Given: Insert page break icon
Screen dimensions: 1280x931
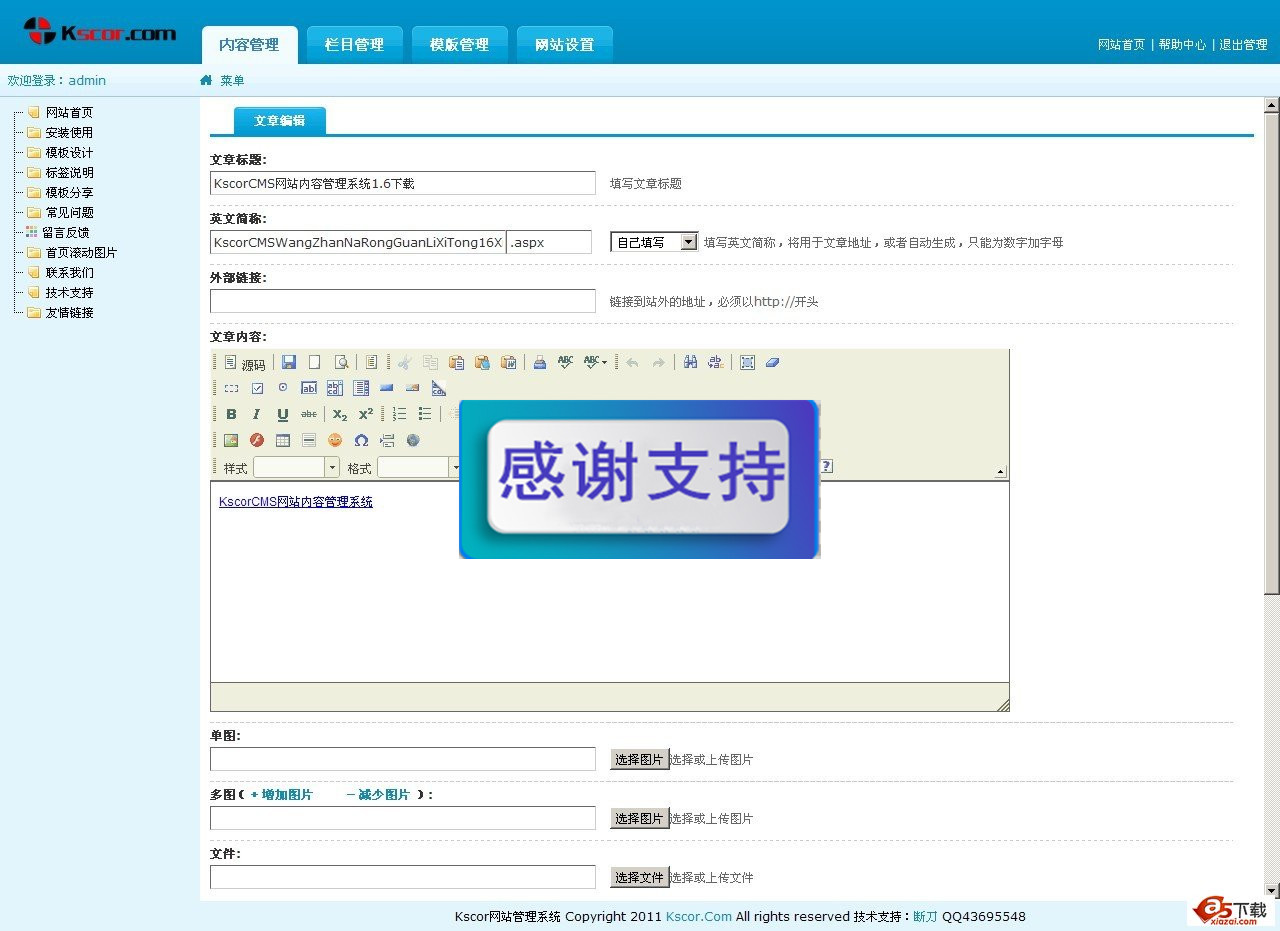Looking at the screenshot, I should 387,440.
